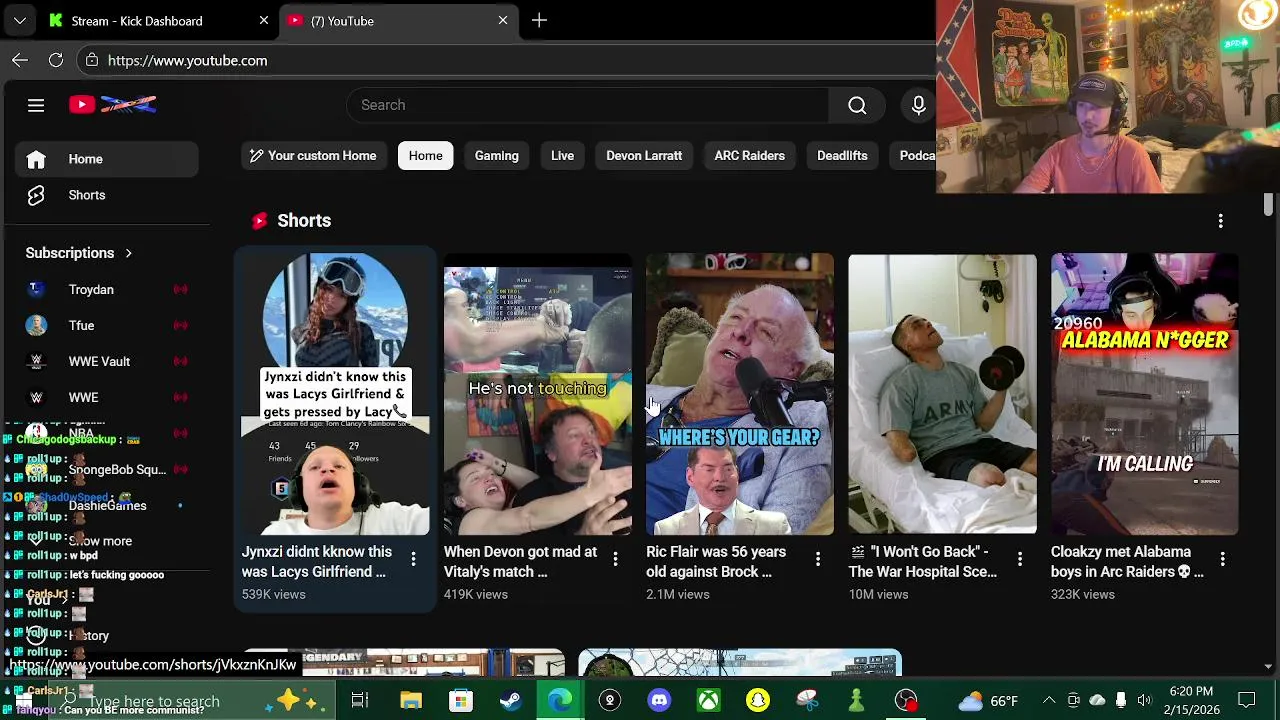This screenshot has width=1280, height=720.
Task: Open options for Devon Vitaly's match short
Action: tap(615, 559)
